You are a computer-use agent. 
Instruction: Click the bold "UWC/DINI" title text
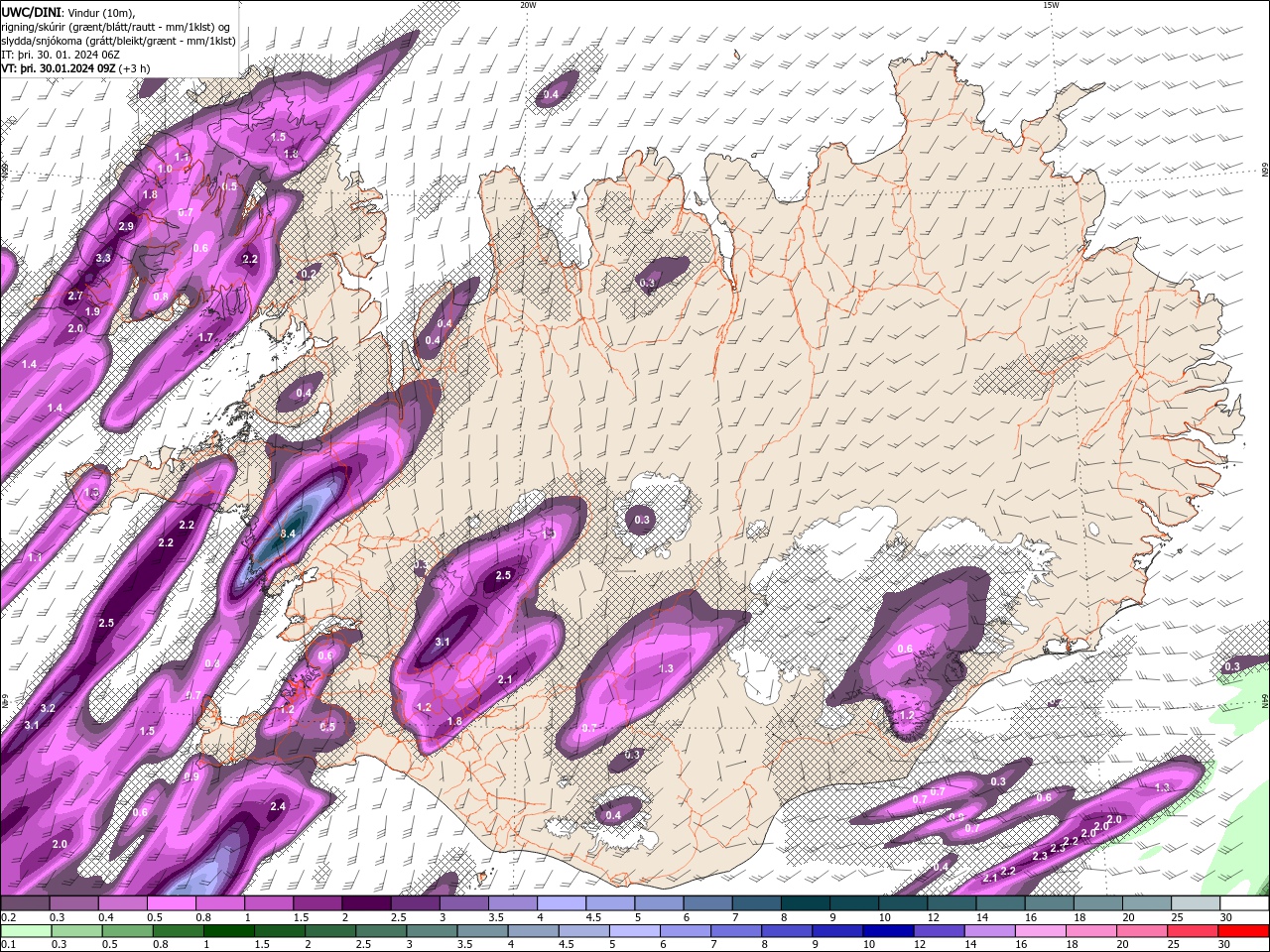pyautogui.click(x=30, y=11)
